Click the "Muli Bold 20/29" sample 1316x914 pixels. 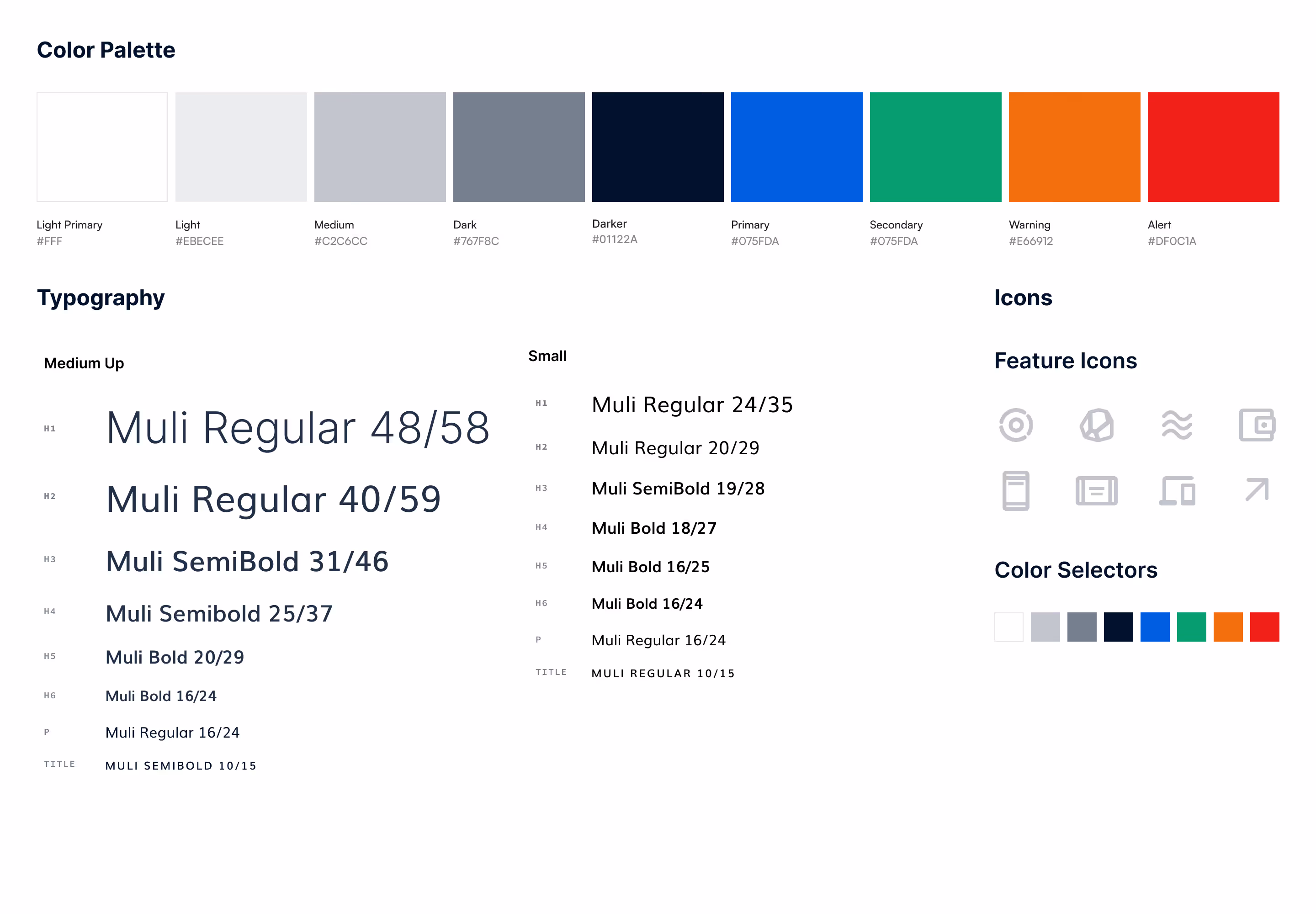(175, 658)
